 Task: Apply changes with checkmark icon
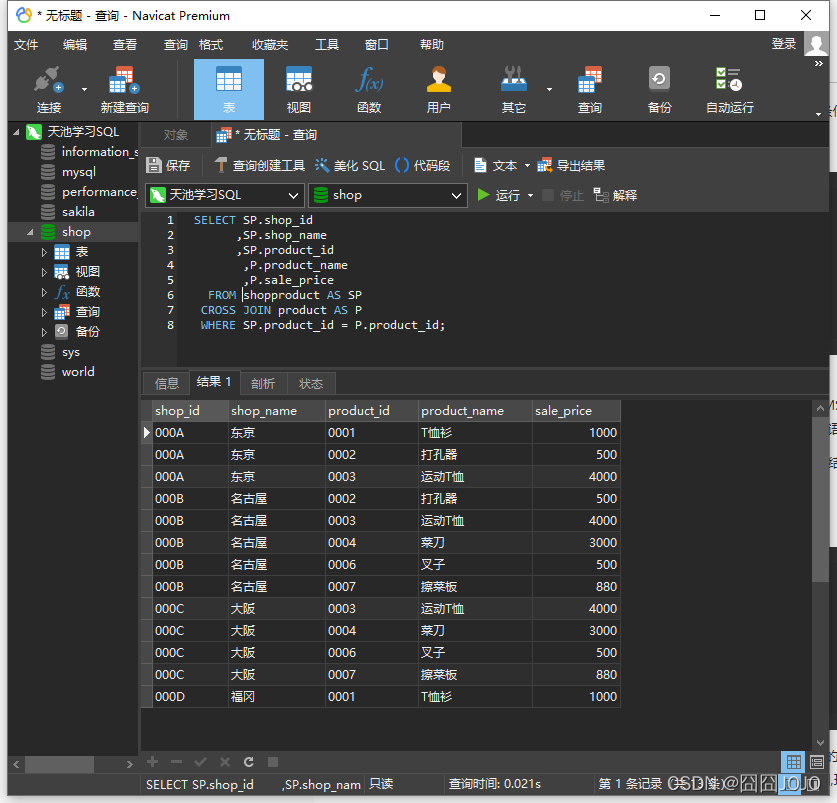[x=201, y=762]
